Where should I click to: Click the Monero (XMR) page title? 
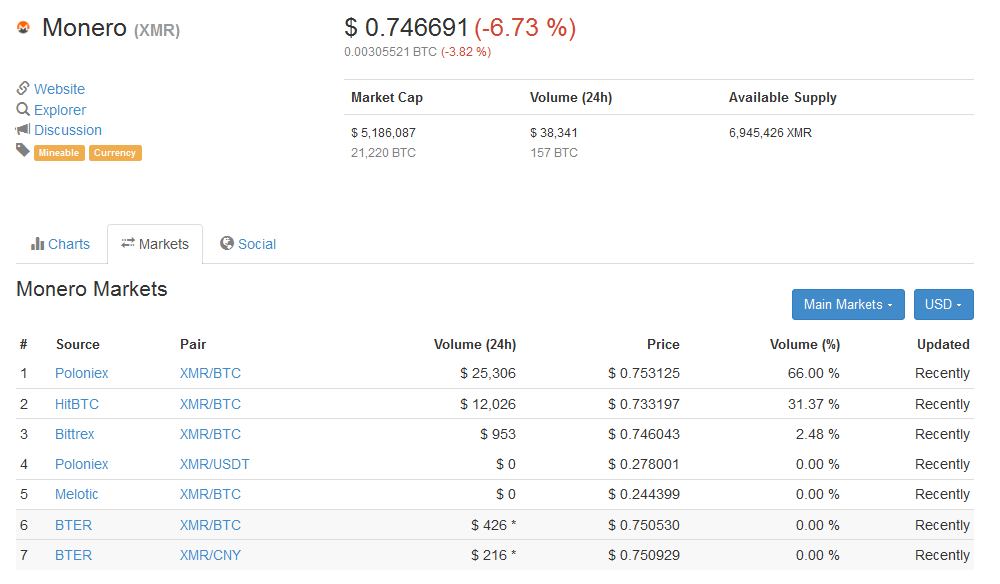click(111, 28)
